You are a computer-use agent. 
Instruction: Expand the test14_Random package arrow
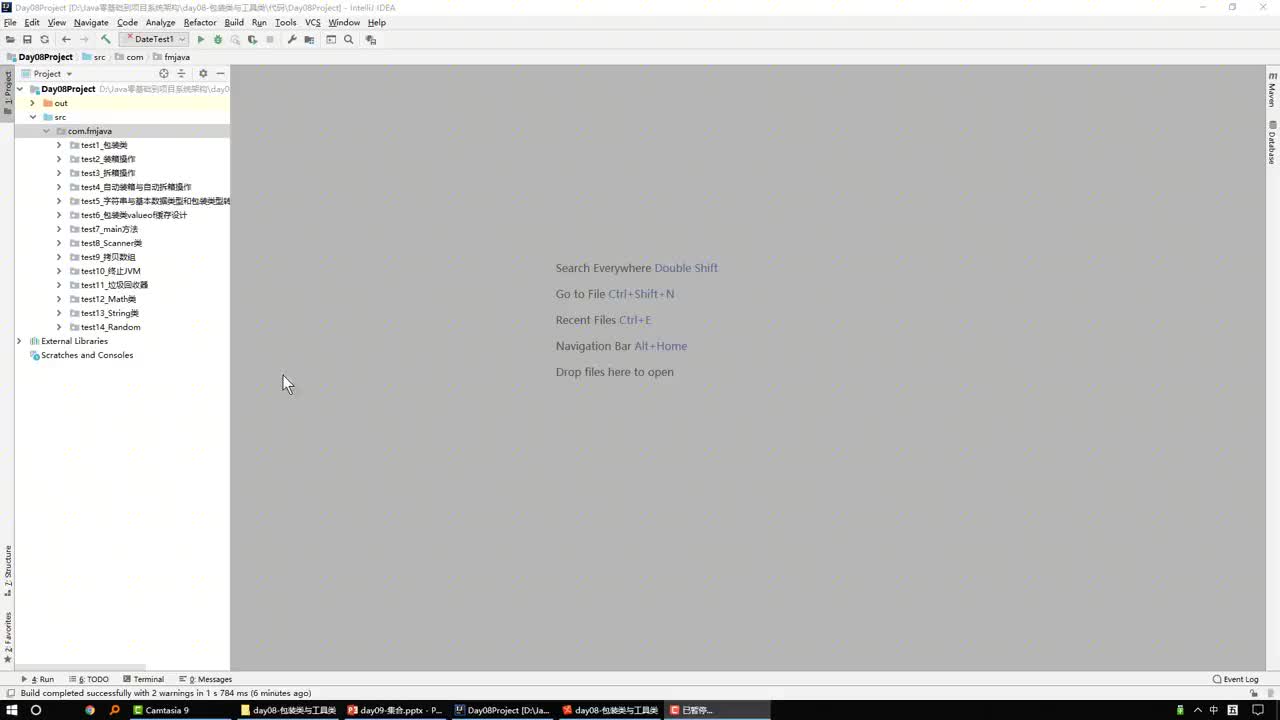pos(59,327)
